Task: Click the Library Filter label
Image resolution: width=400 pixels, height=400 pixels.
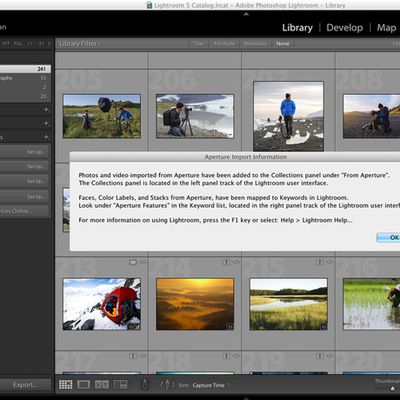Action: coord(78,44)
